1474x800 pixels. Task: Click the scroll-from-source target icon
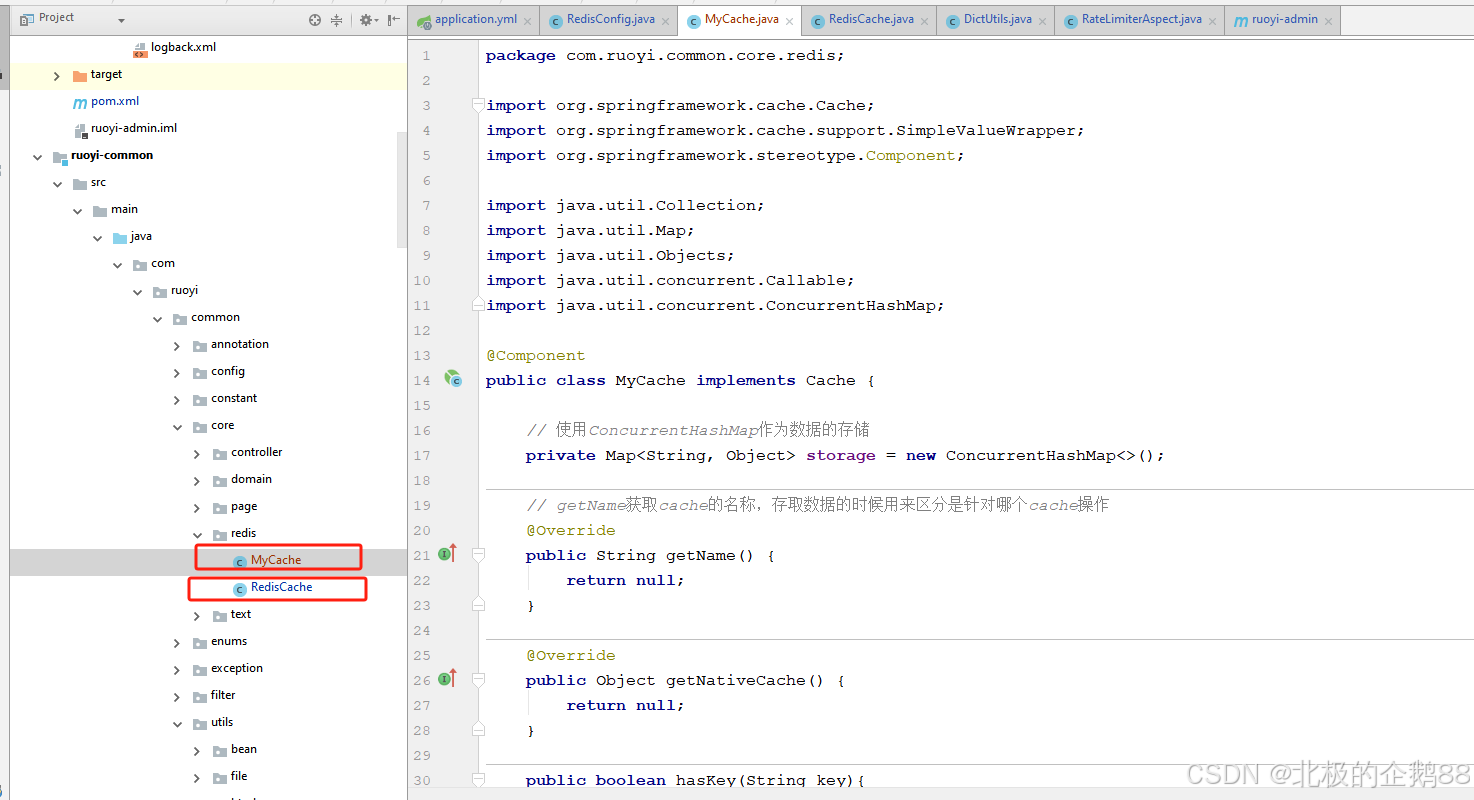315,20
